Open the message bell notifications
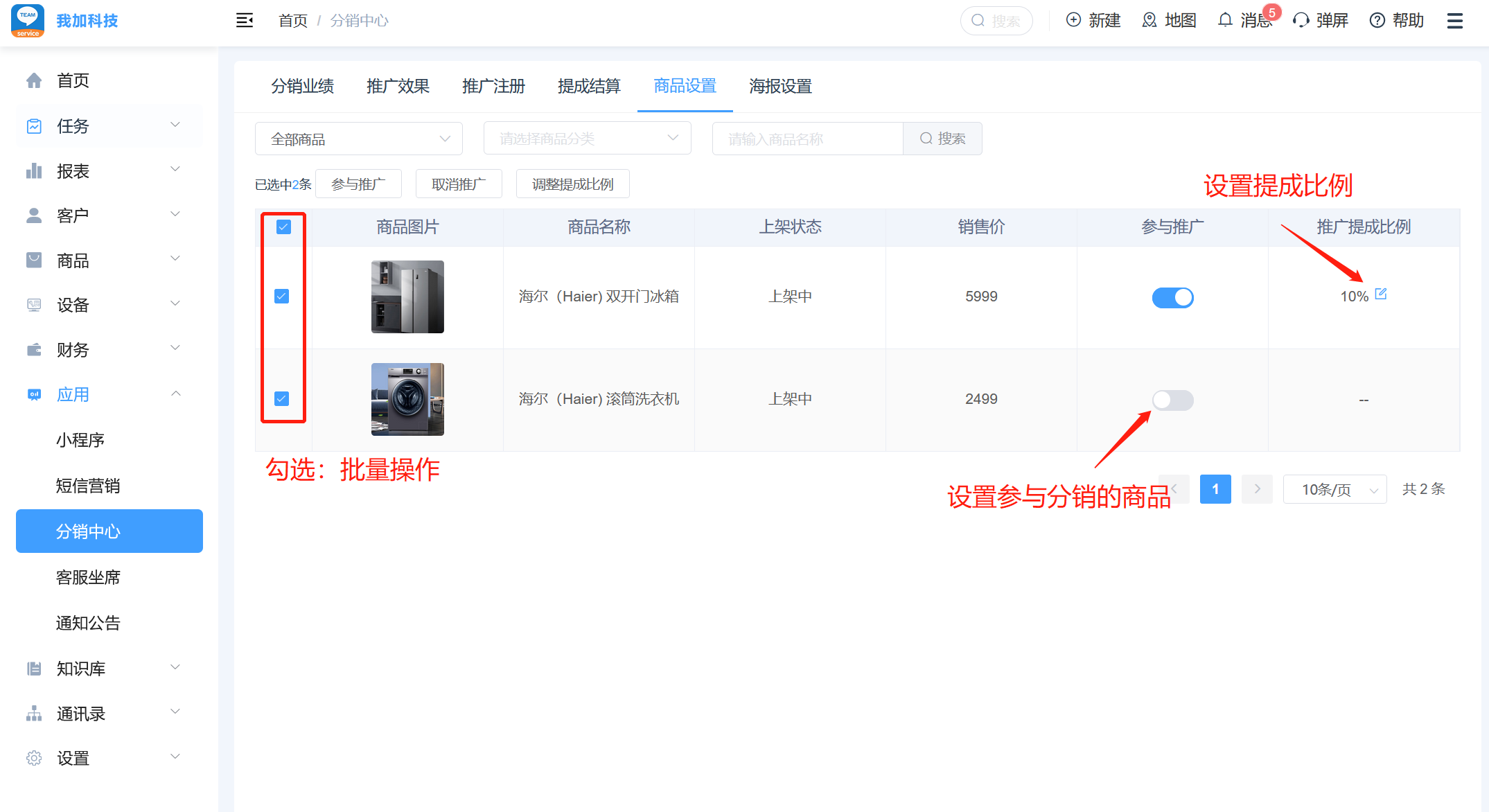This screenshot has width=1489, height=812. pos(1225,20)
